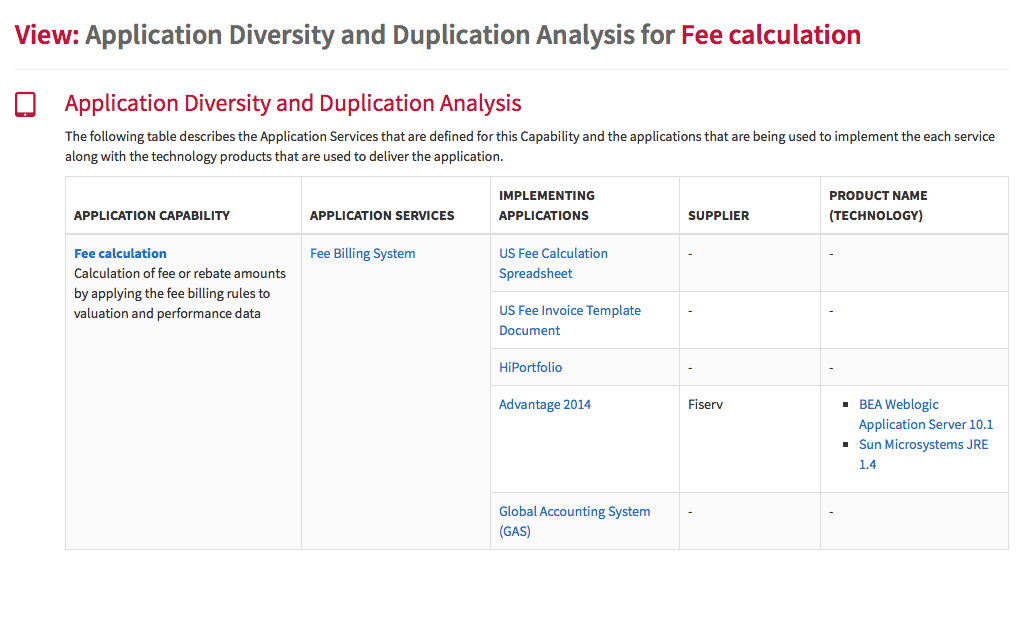Click the Implementing Applications column header
This screenshot has height=641, width=1024.
tap(547, 206)
